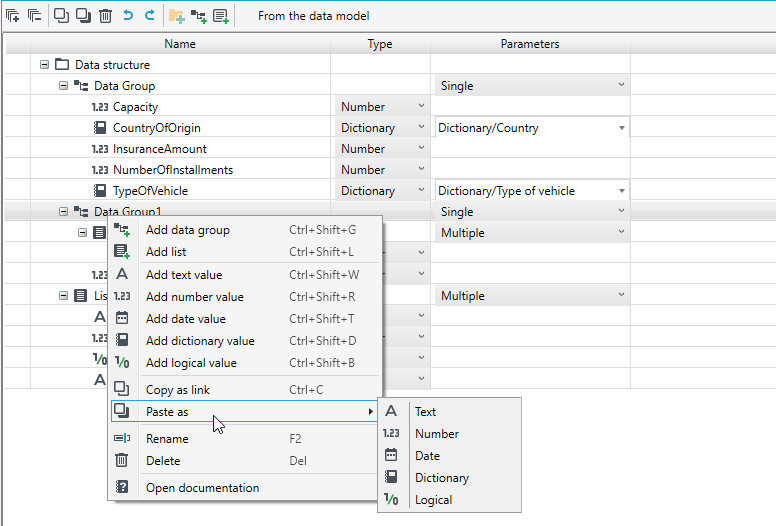Click the blue Undo arrow
776x526 pixels.
tap(128, 15)
